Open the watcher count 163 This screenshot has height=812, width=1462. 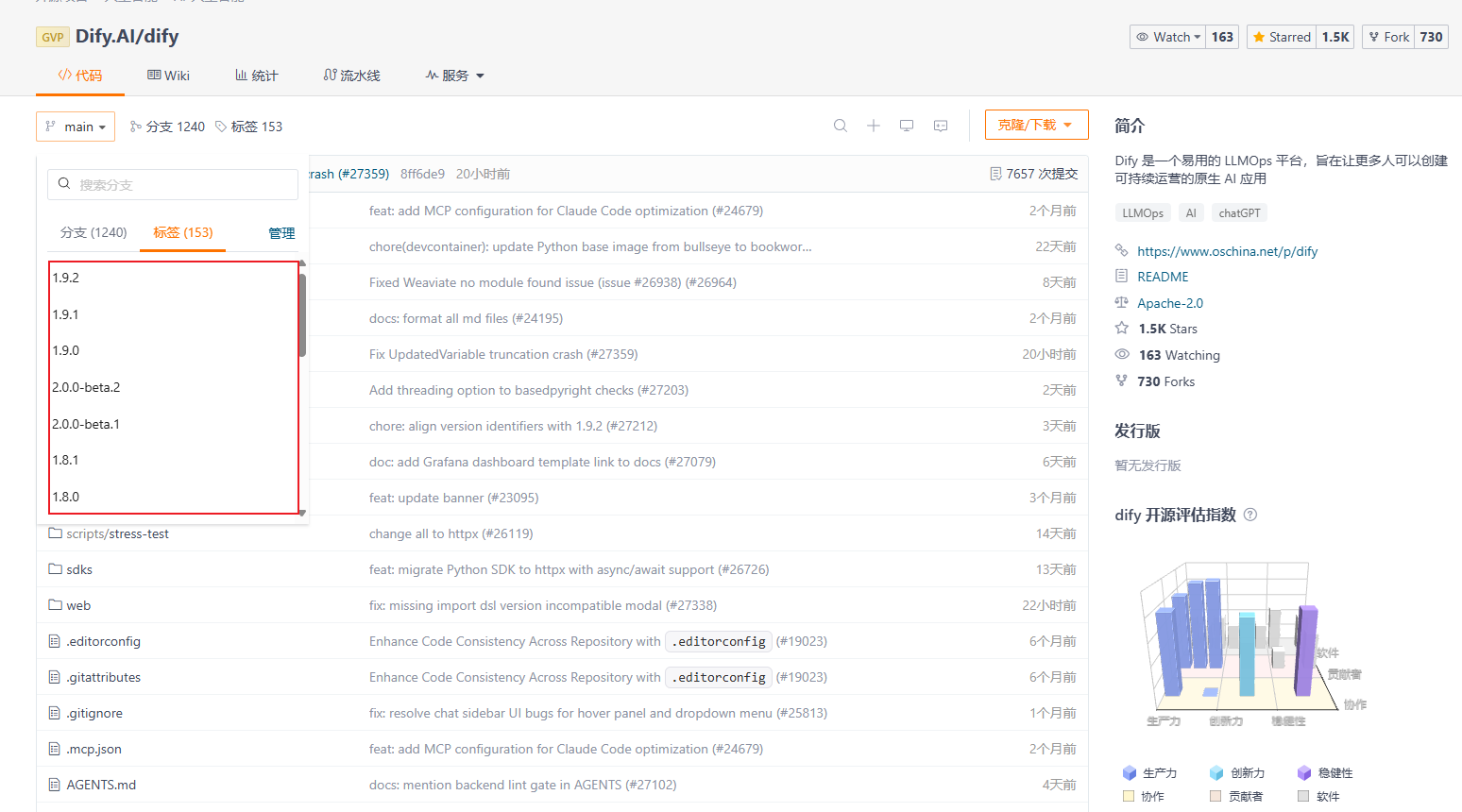tap(1222, 37)
